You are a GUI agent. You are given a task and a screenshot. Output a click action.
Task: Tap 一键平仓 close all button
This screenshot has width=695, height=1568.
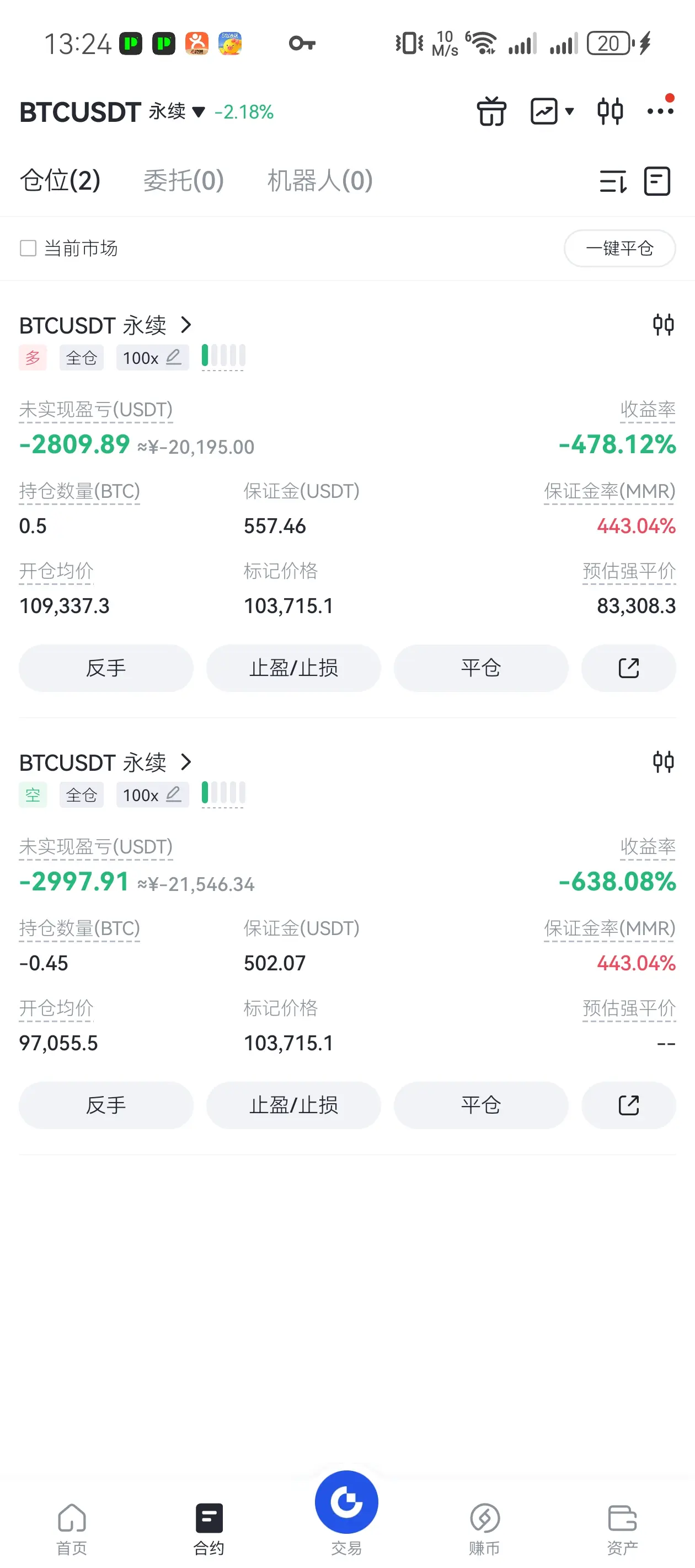[619, 248]
